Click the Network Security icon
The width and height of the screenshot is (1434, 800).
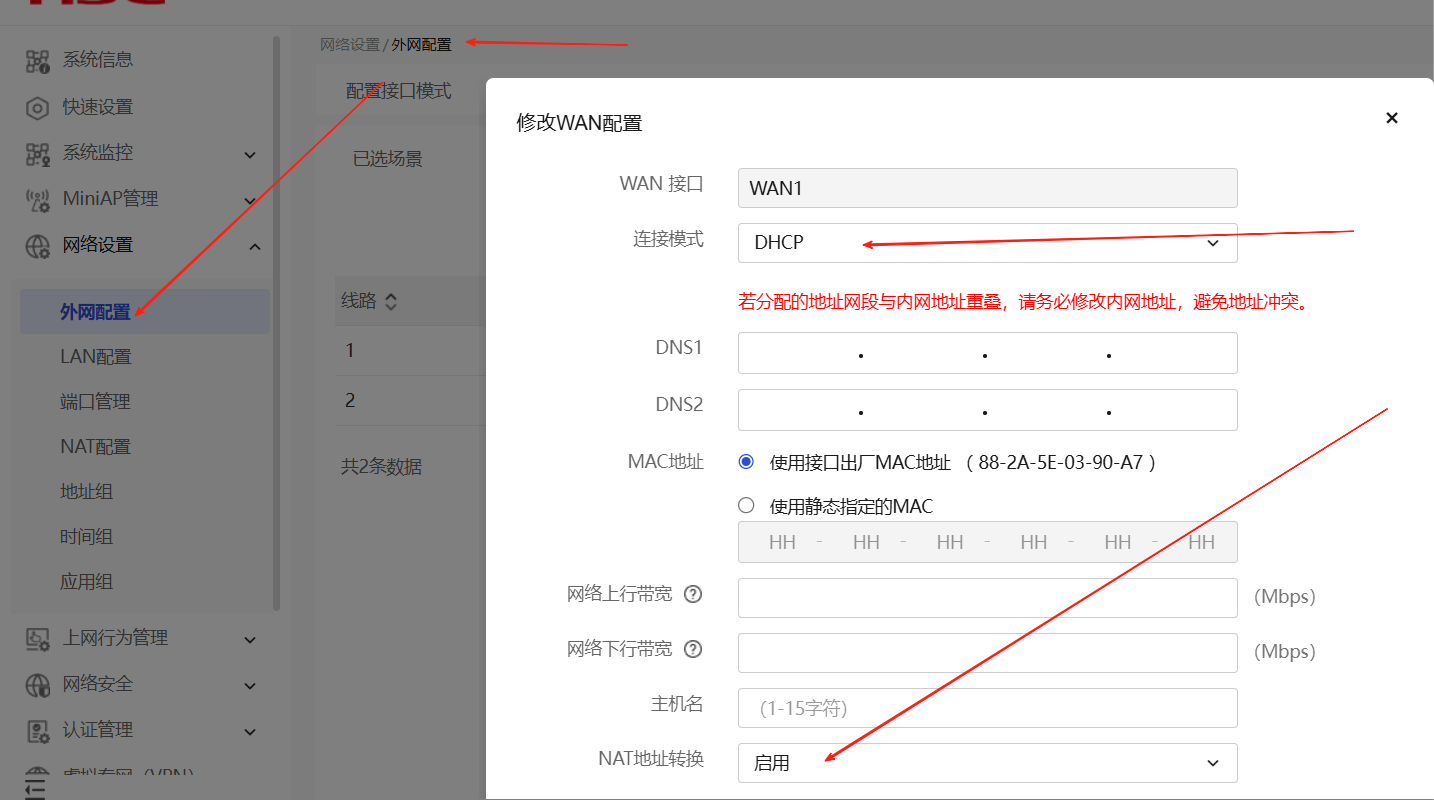37,684
